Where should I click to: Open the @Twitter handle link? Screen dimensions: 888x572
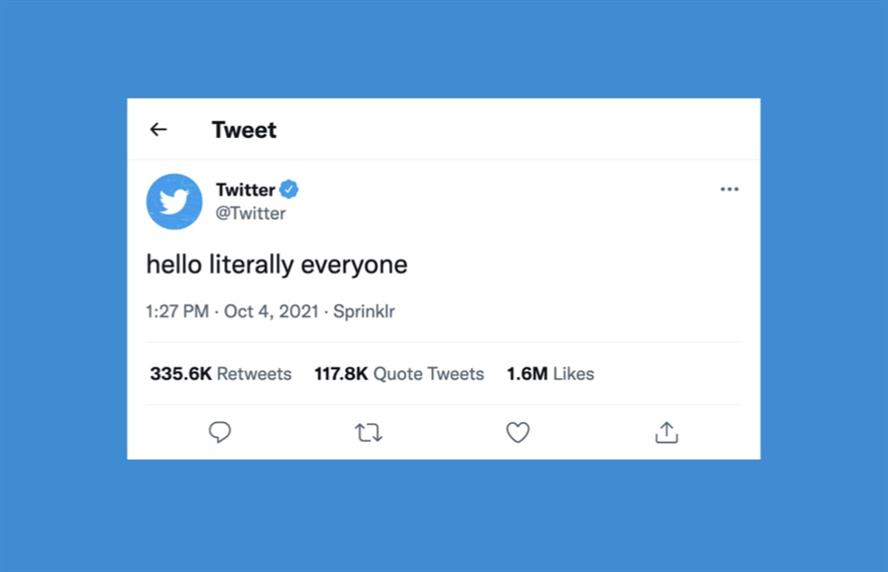tap(250, 214)
